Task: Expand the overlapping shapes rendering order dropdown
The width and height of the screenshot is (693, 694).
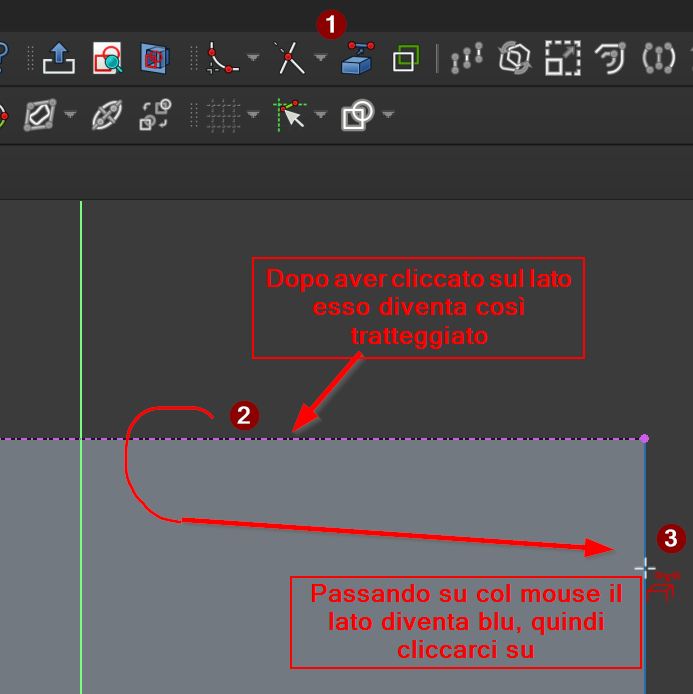Action: [387, 115]
